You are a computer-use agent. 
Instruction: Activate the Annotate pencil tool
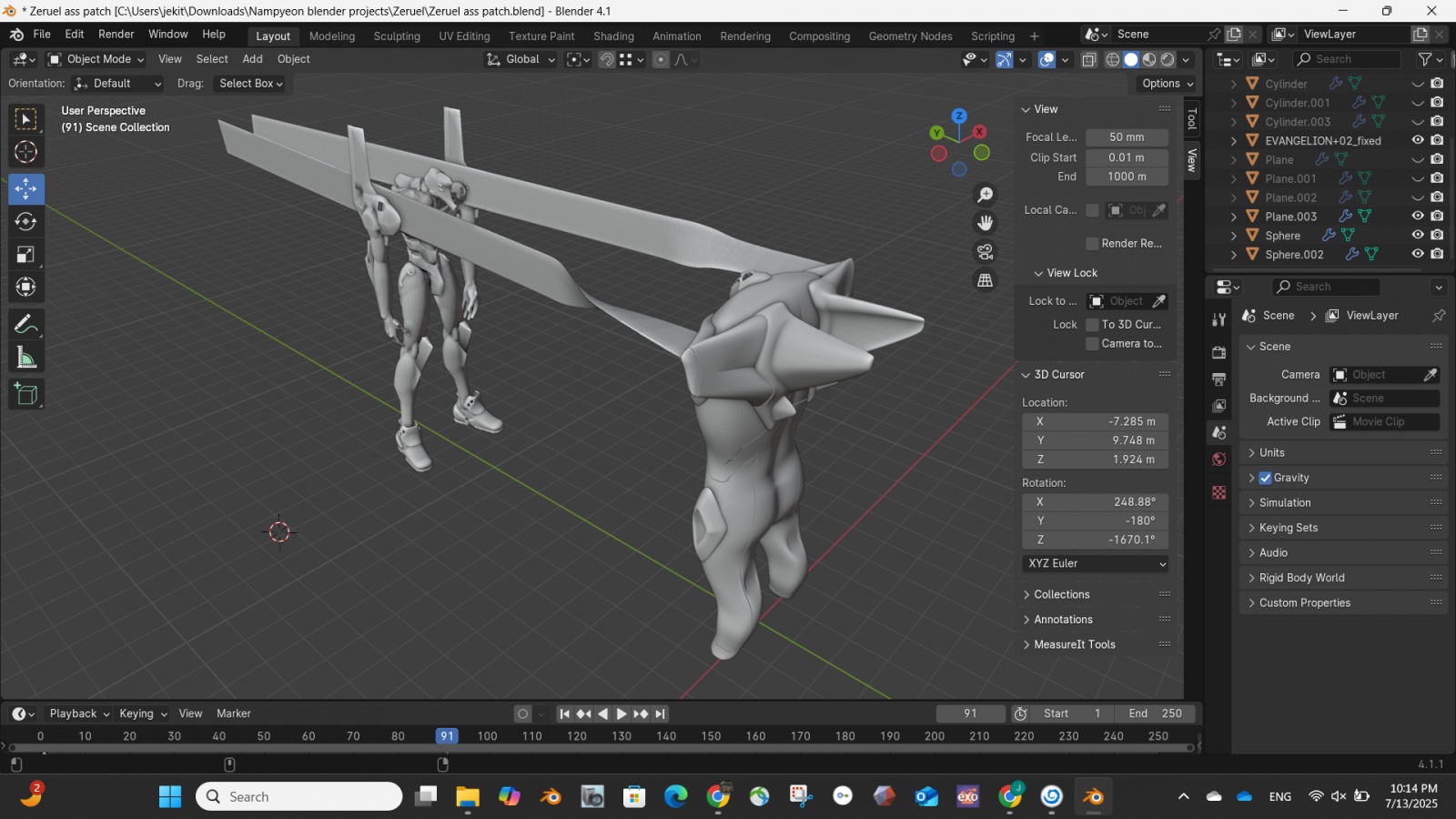(25, 325)
